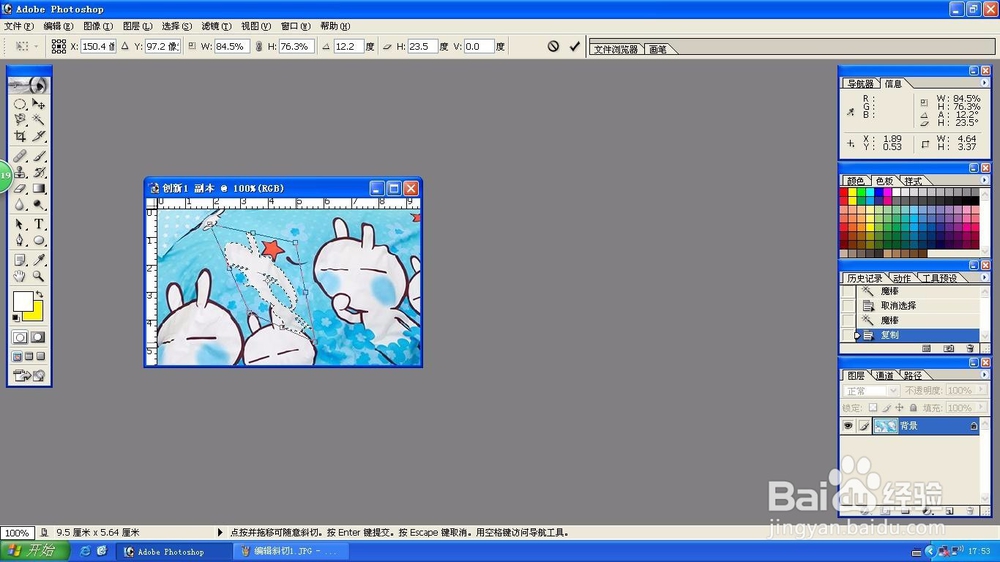The image size is (1000, 562).
Task: Cancel the transform with the no-entry icon
Action: pyautogui.click(x=553, y=46)
